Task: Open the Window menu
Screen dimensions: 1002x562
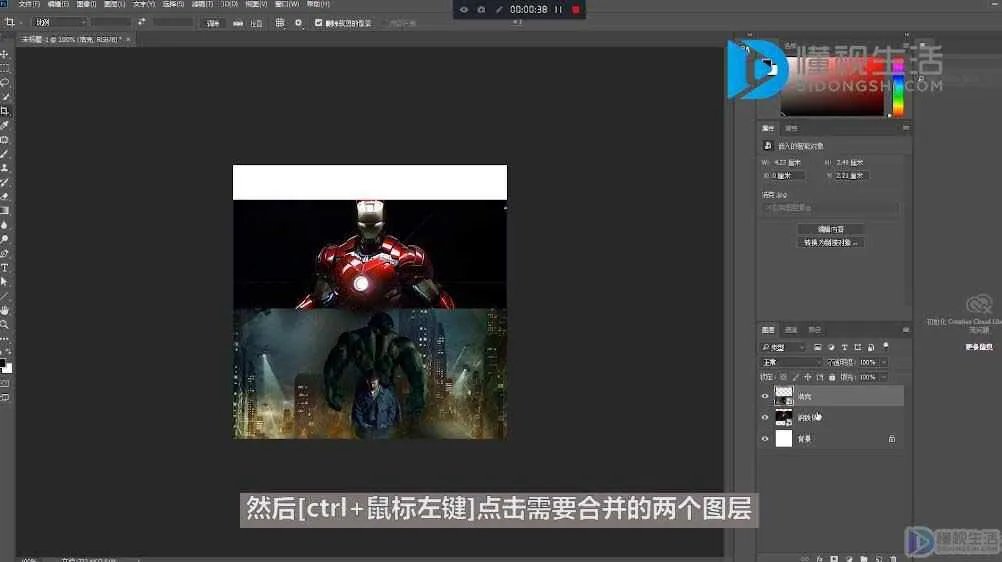Action: (x=287, y=4)
